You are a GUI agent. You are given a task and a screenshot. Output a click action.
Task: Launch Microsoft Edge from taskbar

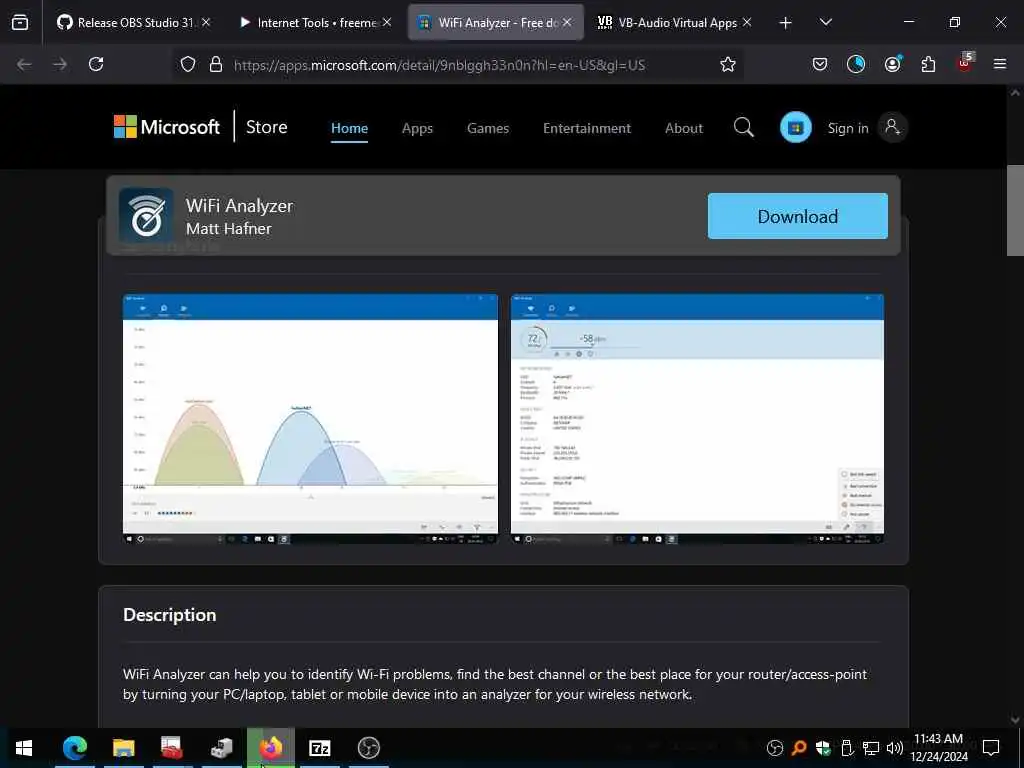(74, 748)
